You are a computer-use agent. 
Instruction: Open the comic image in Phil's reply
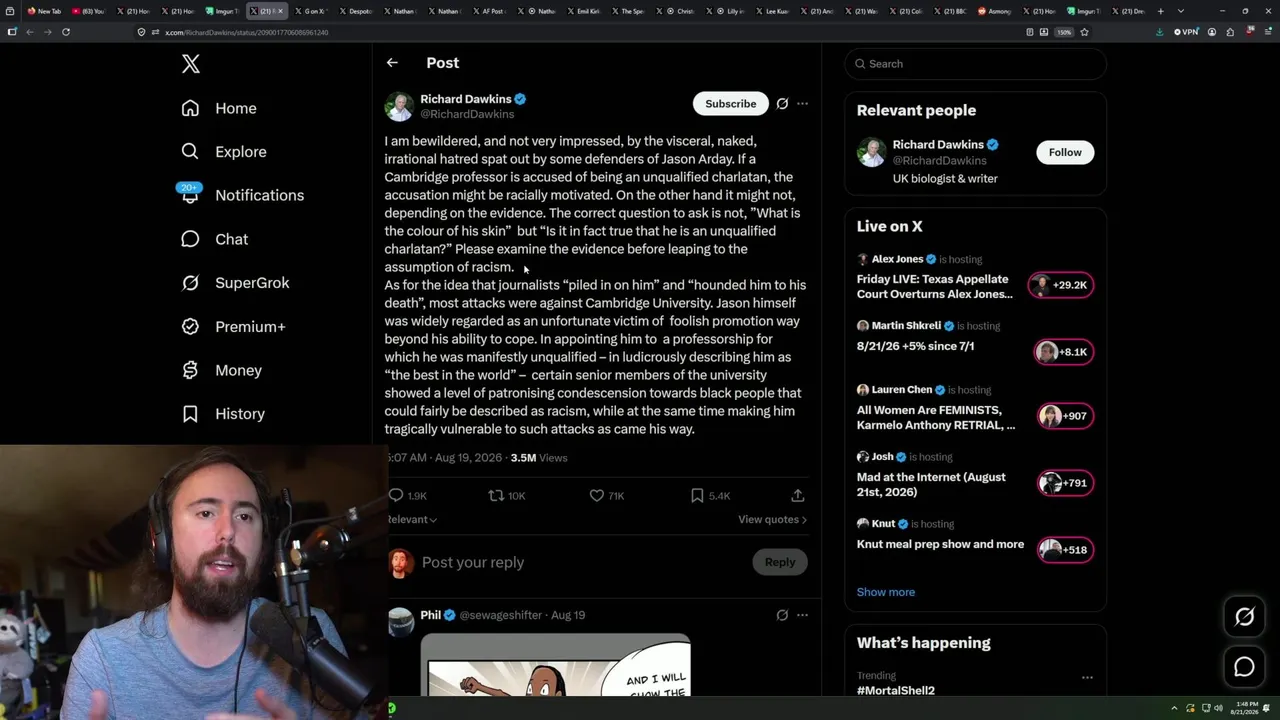tap(555, 666)
